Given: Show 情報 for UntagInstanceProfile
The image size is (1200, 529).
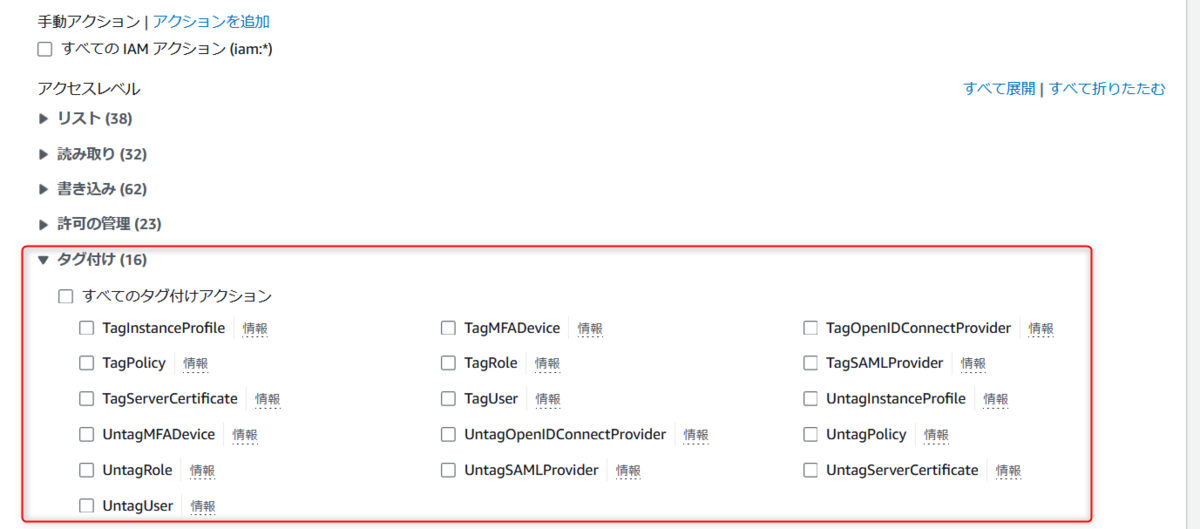Looking at the screenshot, I should 996,400.
